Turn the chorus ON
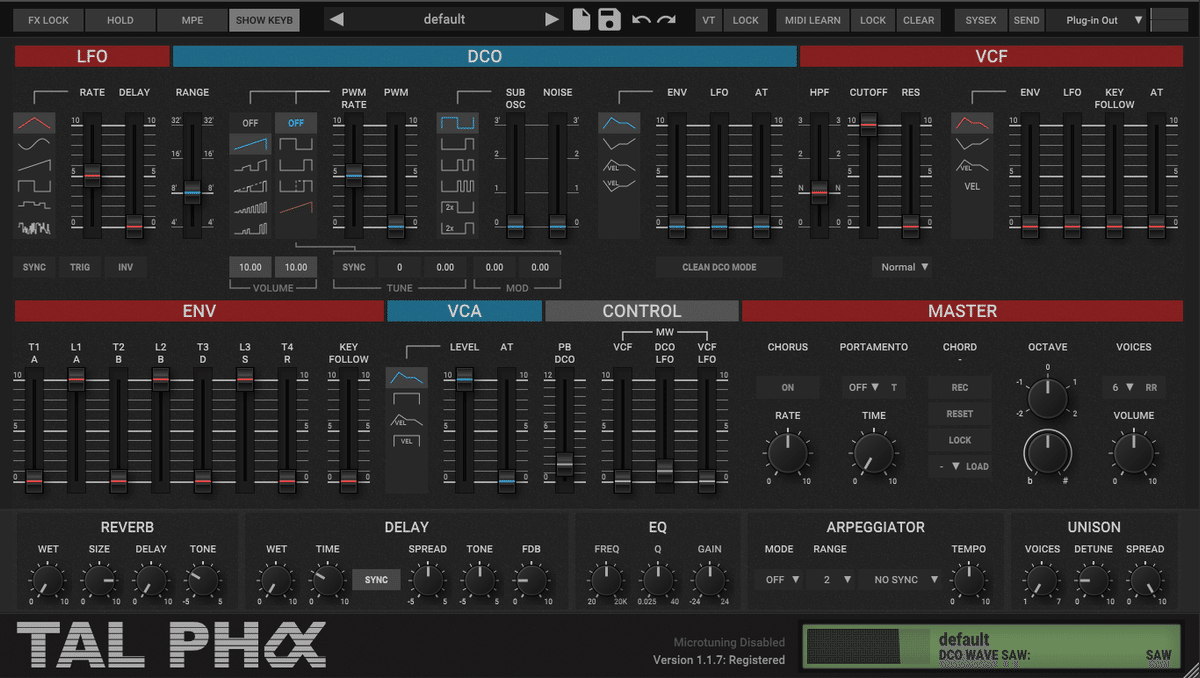The width and height of the screenshot is (1200, 678). click(x=787, y=387)
